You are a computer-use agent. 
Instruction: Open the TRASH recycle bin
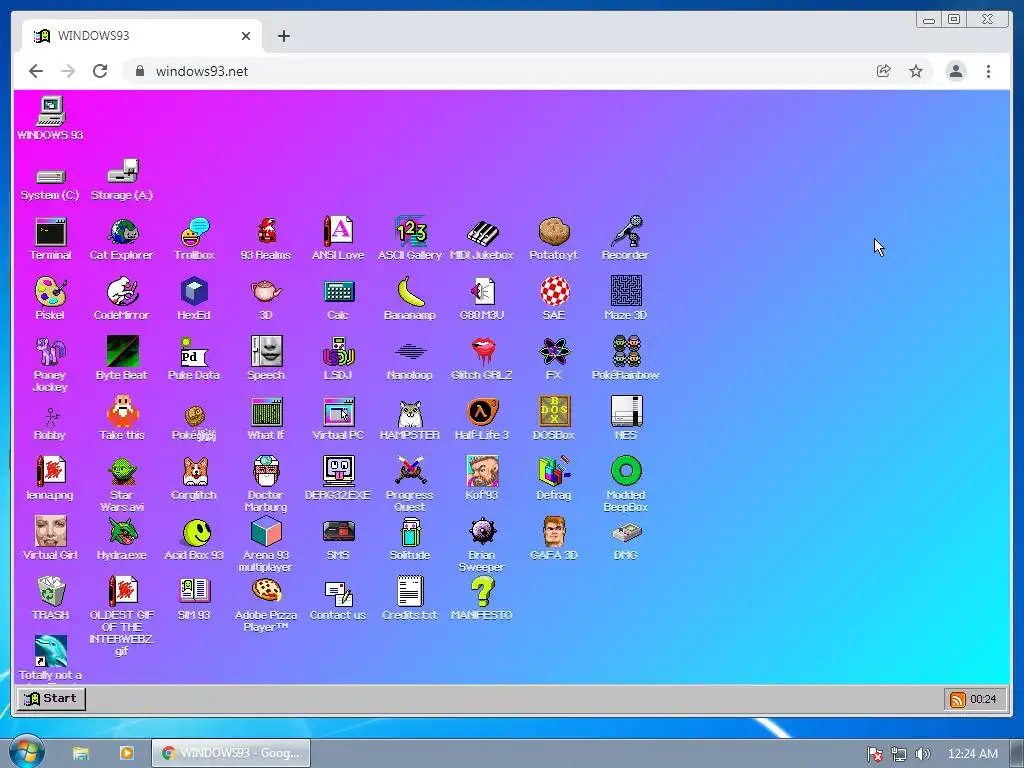(x=50, y=592)
